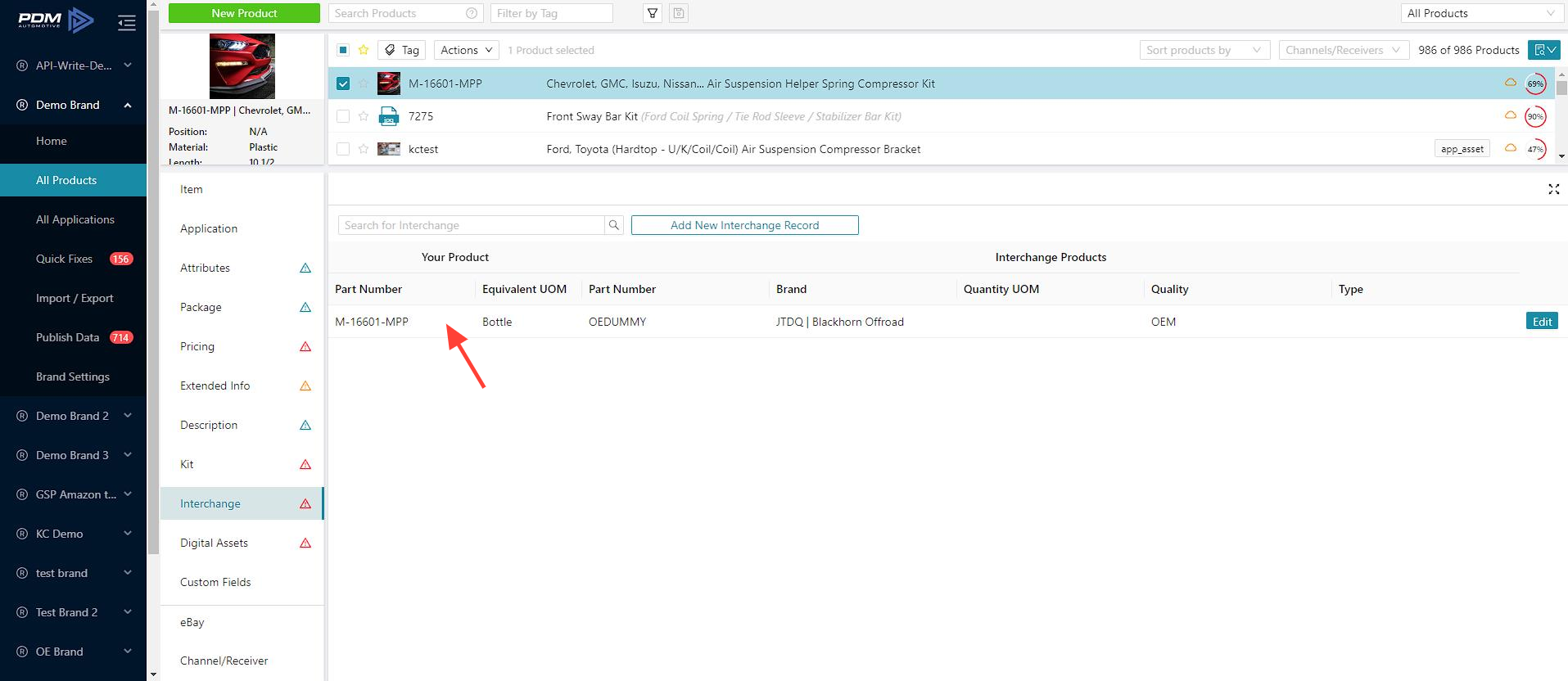Select the kctest product checkbox
The image size is (1568, 681).
click(343, 149)
